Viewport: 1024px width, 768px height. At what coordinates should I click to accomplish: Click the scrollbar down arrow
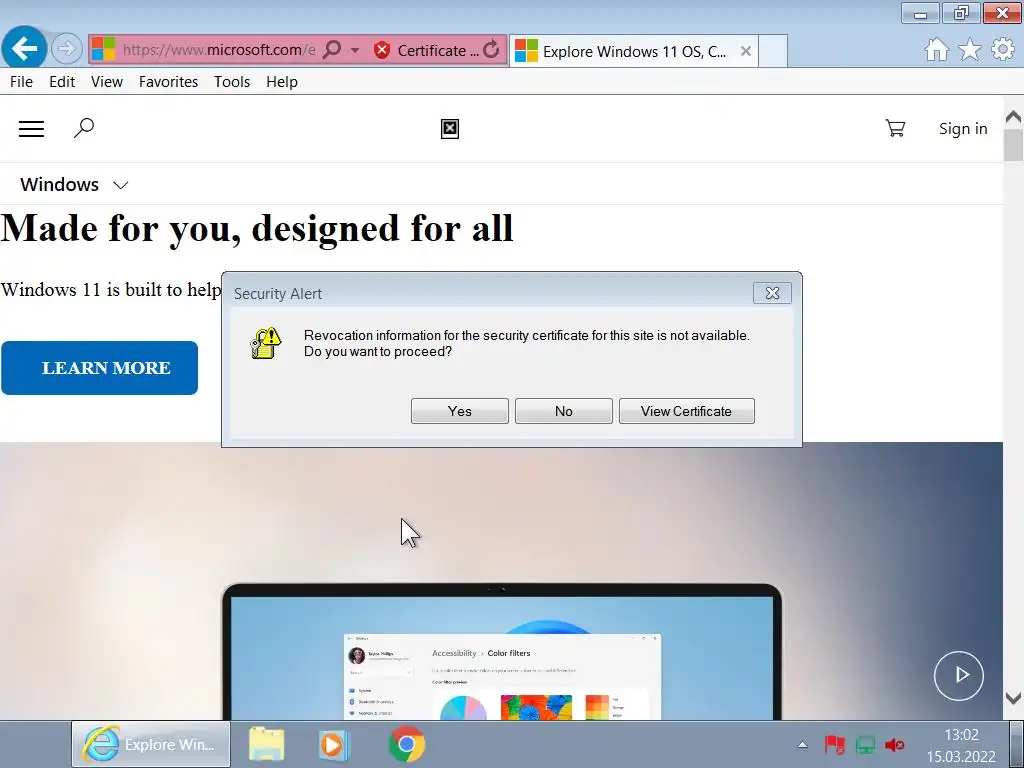pyautogui.click(x=1014, y=698)
